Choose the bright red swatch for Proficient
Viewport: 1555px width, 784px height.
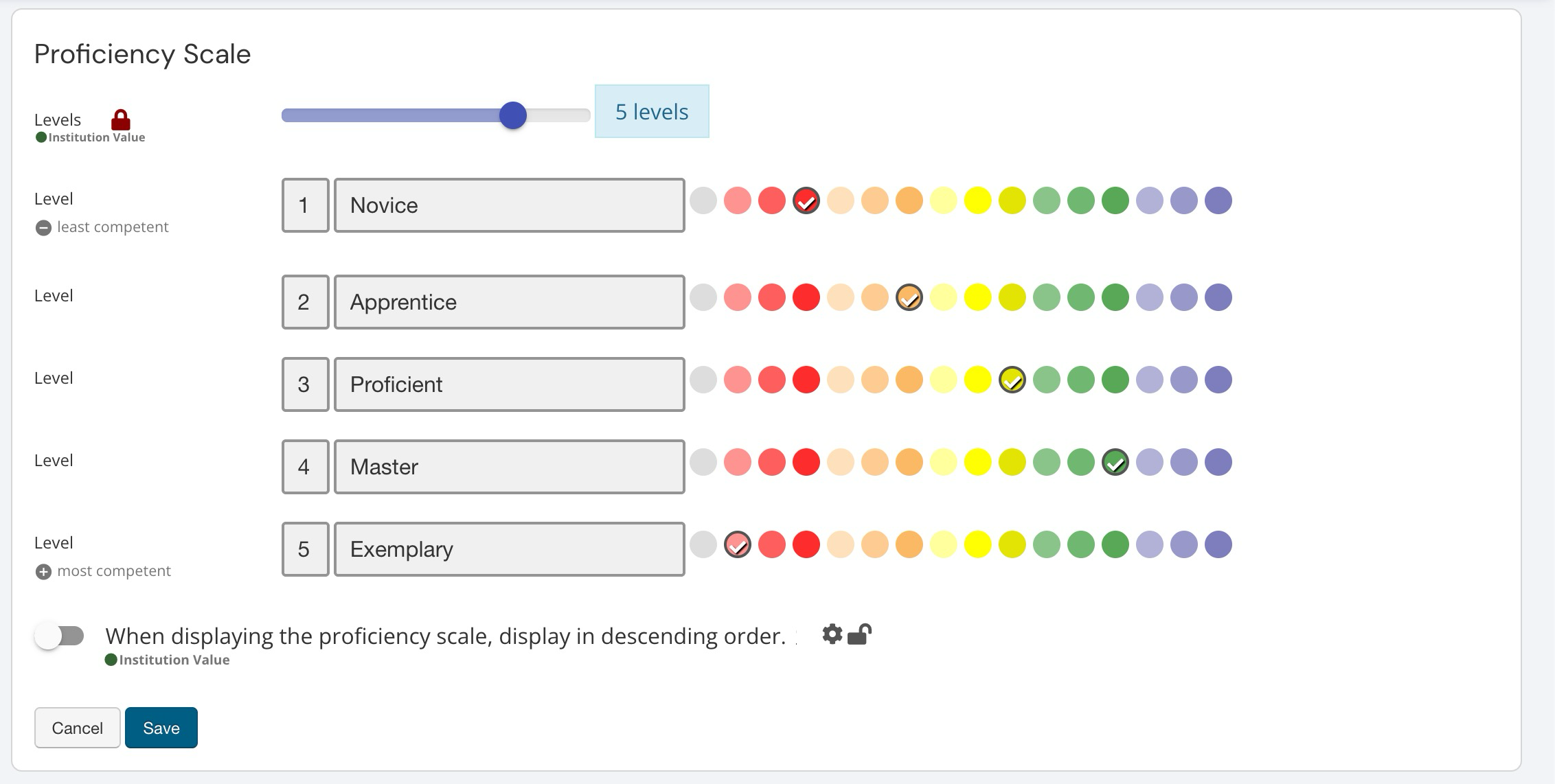806,380
